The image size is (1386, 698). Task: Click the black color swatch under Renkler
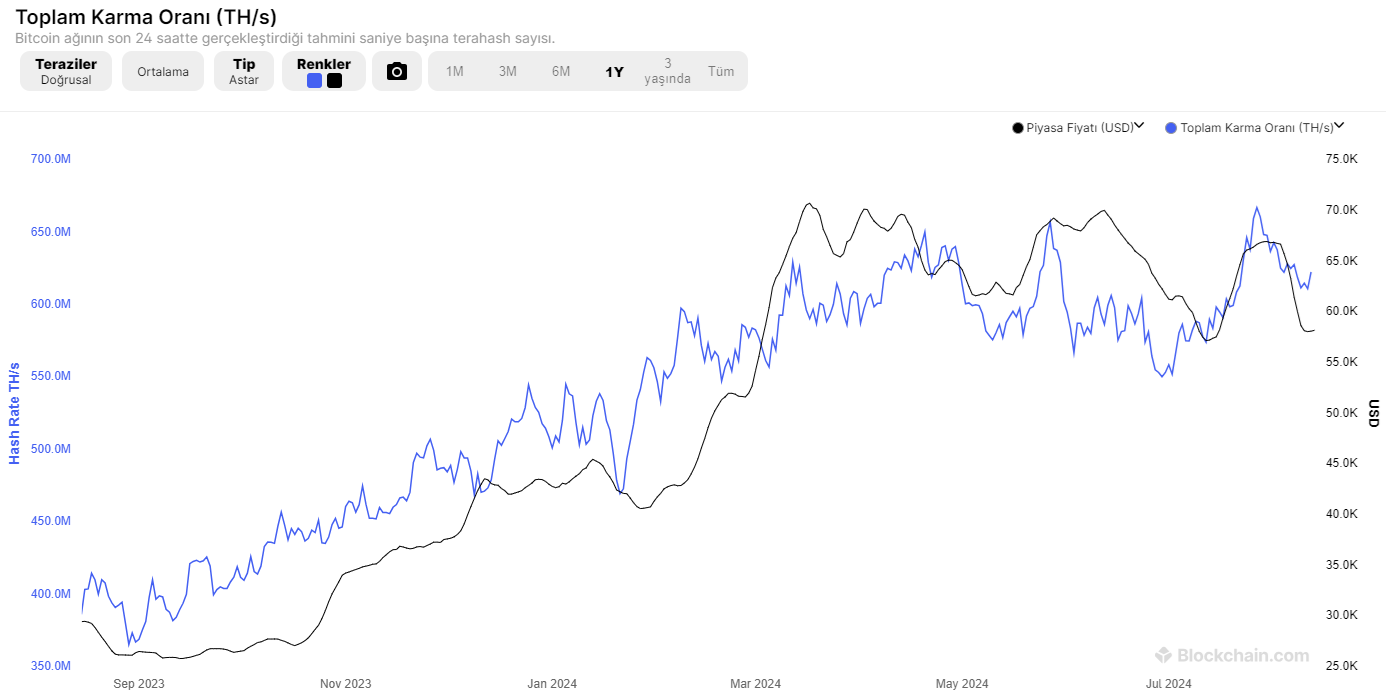tap(334, 81)
